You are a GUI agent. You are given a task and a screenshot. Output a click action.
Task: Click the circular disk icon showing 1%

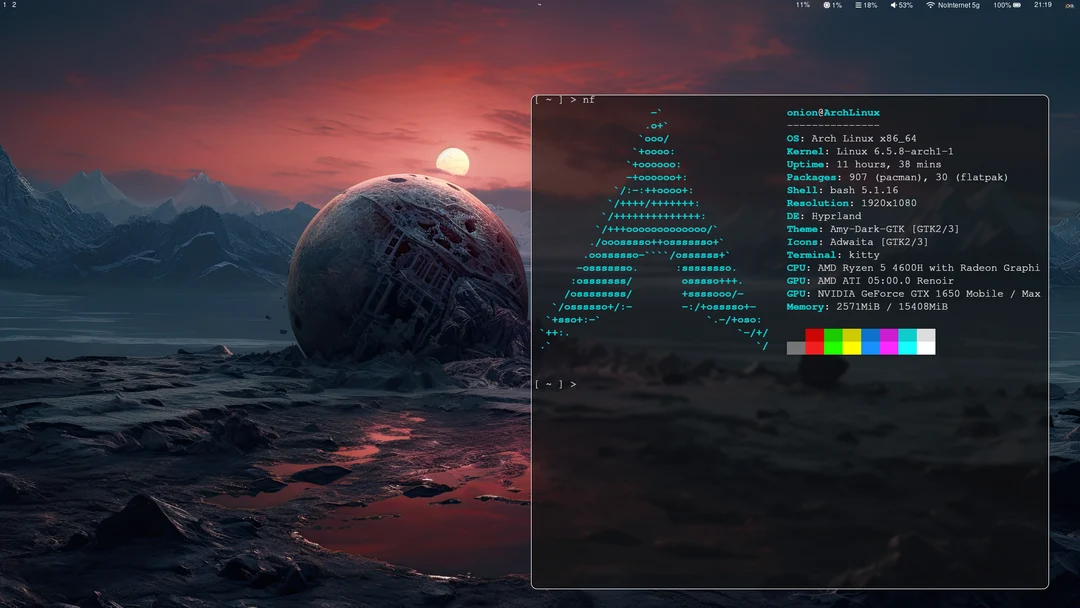click(826, 5)
